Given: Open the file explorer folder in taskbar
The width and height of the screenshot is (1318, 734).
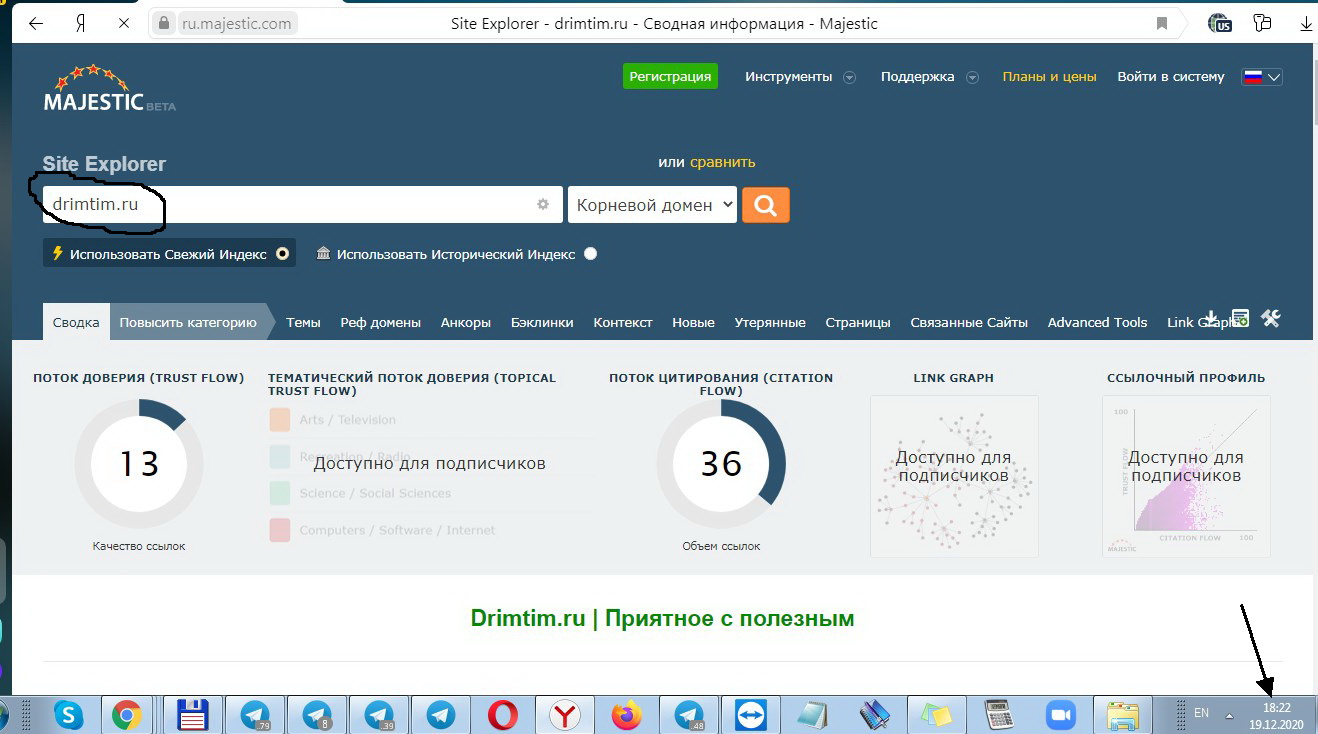Looking at the screenshot, I should 1124,715.
